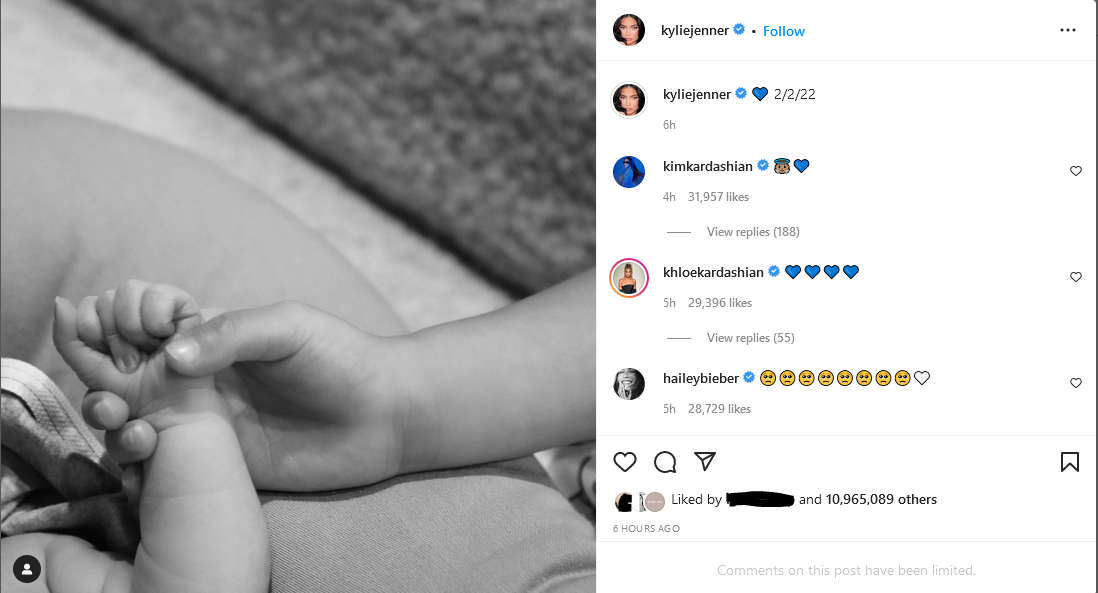Click the tagged people icon on photo
Screen dimensions: 1098x593
pyautogui.click(x=27, y=569)
